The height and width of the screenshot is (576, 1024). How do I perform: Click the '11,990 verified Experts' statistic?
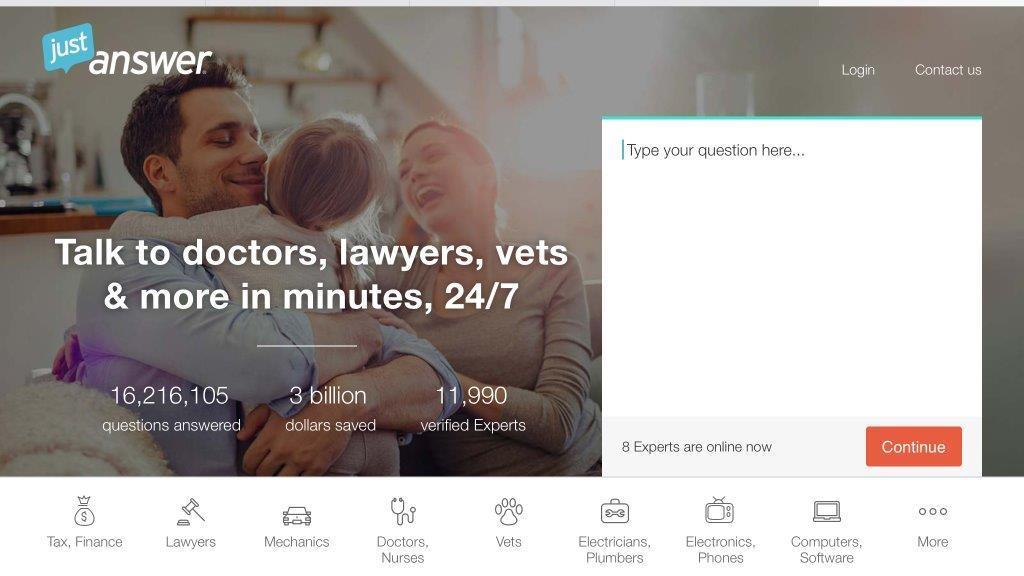click(472, 409)
